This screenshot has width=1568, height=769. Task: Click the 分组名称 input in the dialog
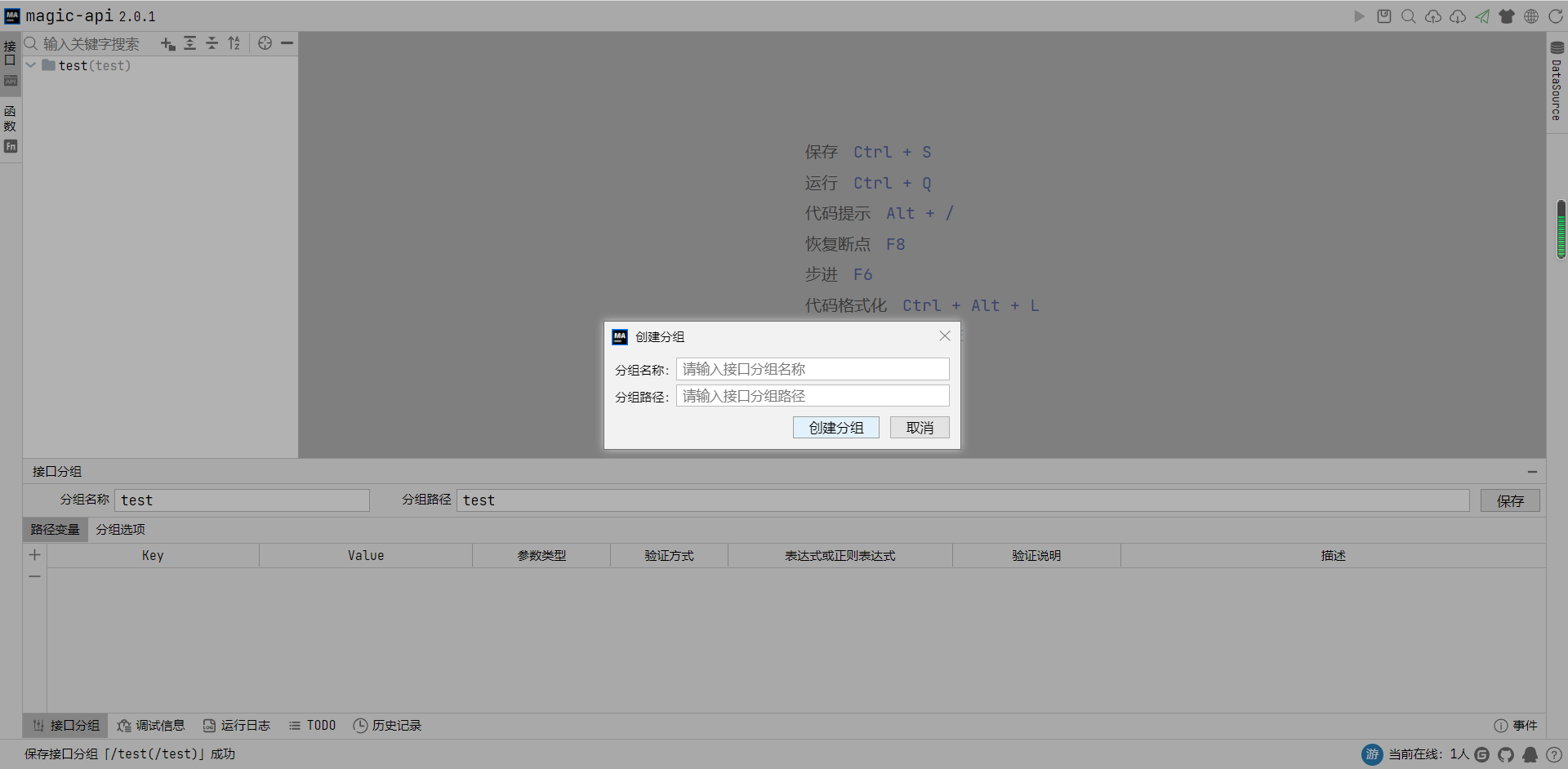pos(812,368)
